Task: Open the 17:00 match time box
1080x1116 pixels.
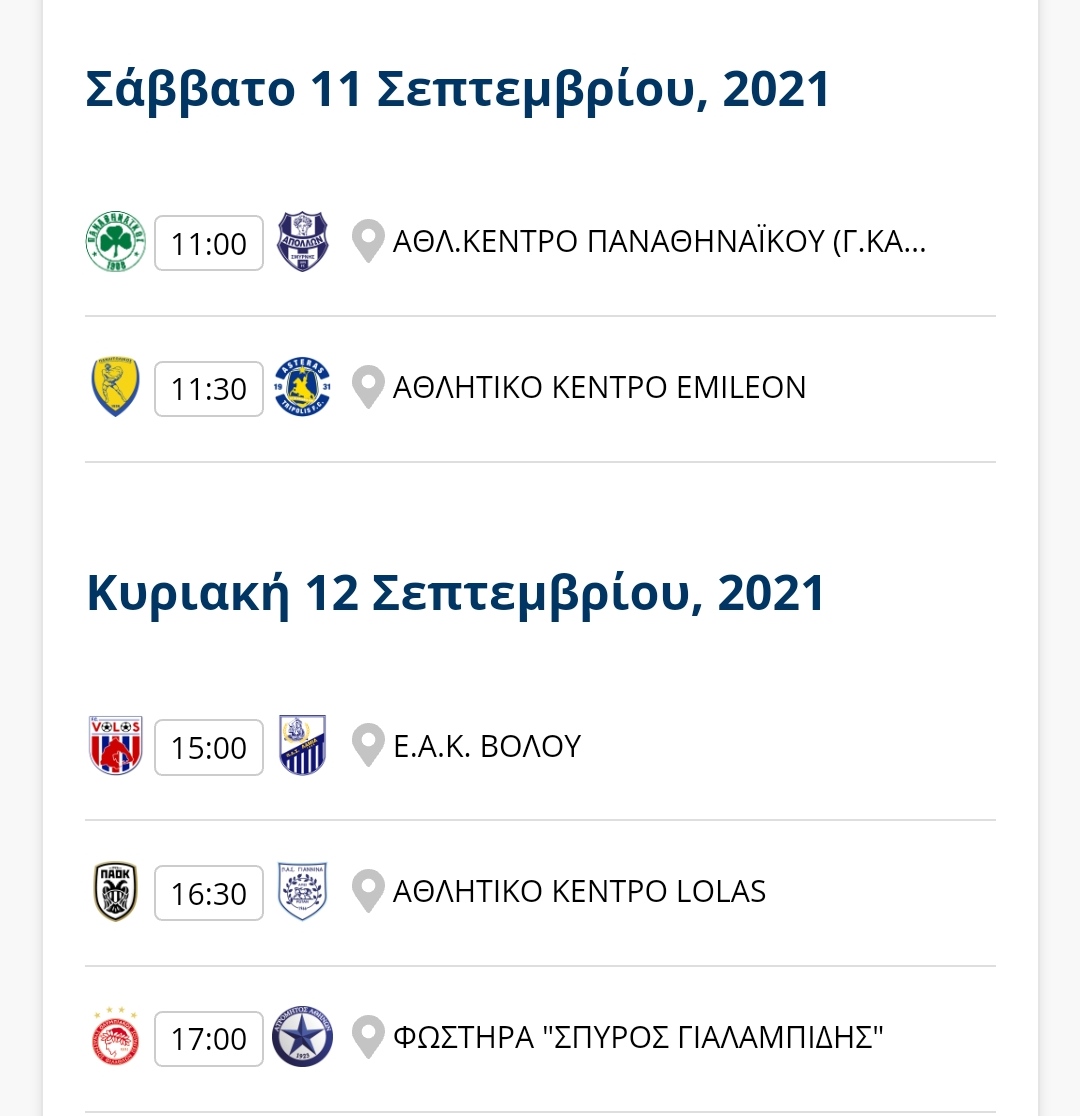Action: point(209,1039)
